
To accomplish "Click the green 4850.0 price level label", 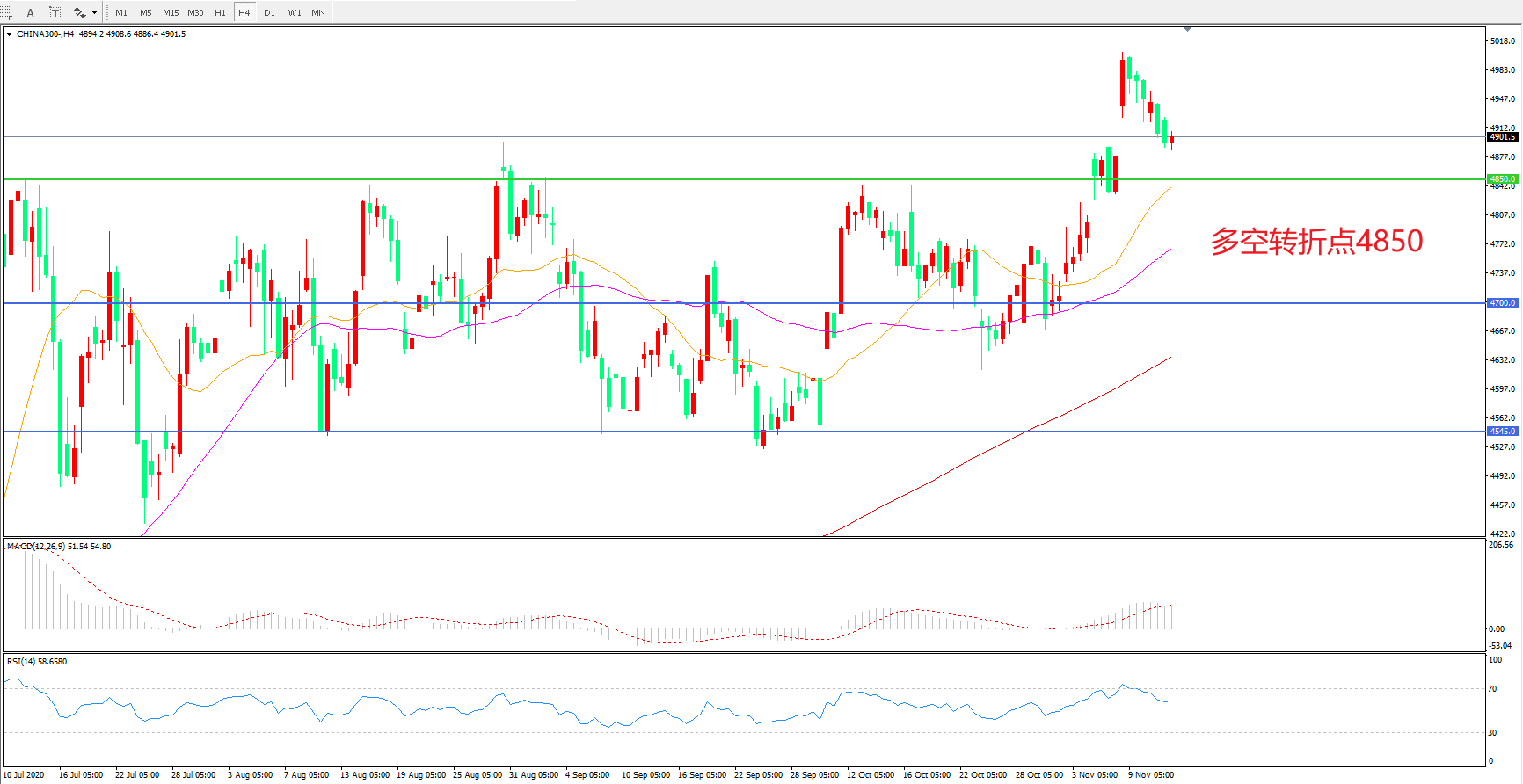I will pos(1502,179).
